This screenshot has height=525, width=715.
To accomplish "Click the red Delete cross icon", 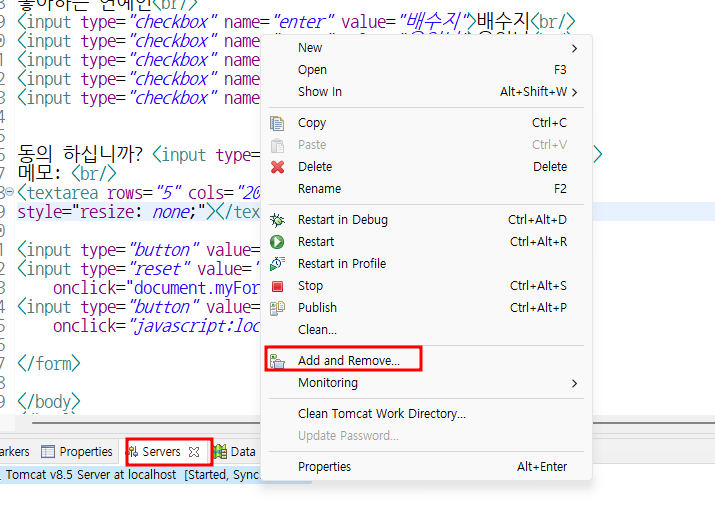I will point(277,167).
